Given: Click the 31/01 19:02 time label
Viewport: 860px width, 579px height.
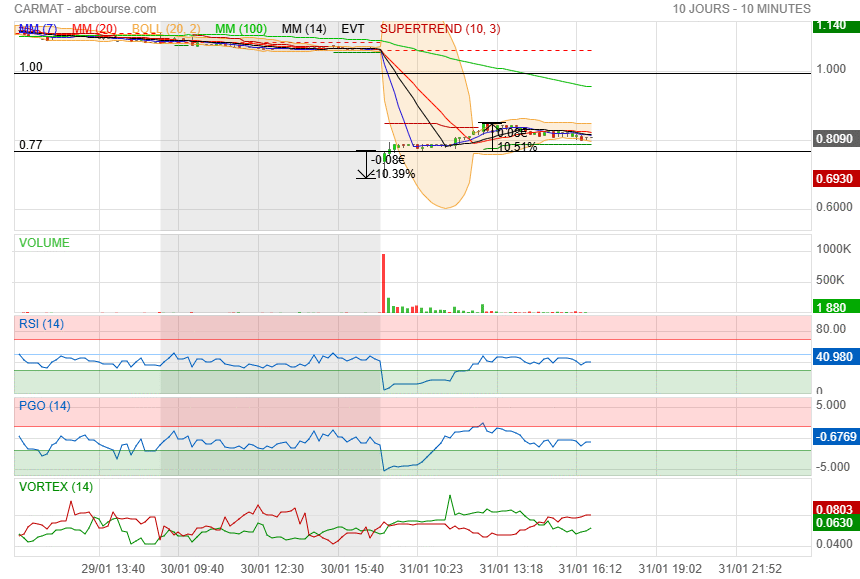Looking at the screenshot, I should (670, 569).
